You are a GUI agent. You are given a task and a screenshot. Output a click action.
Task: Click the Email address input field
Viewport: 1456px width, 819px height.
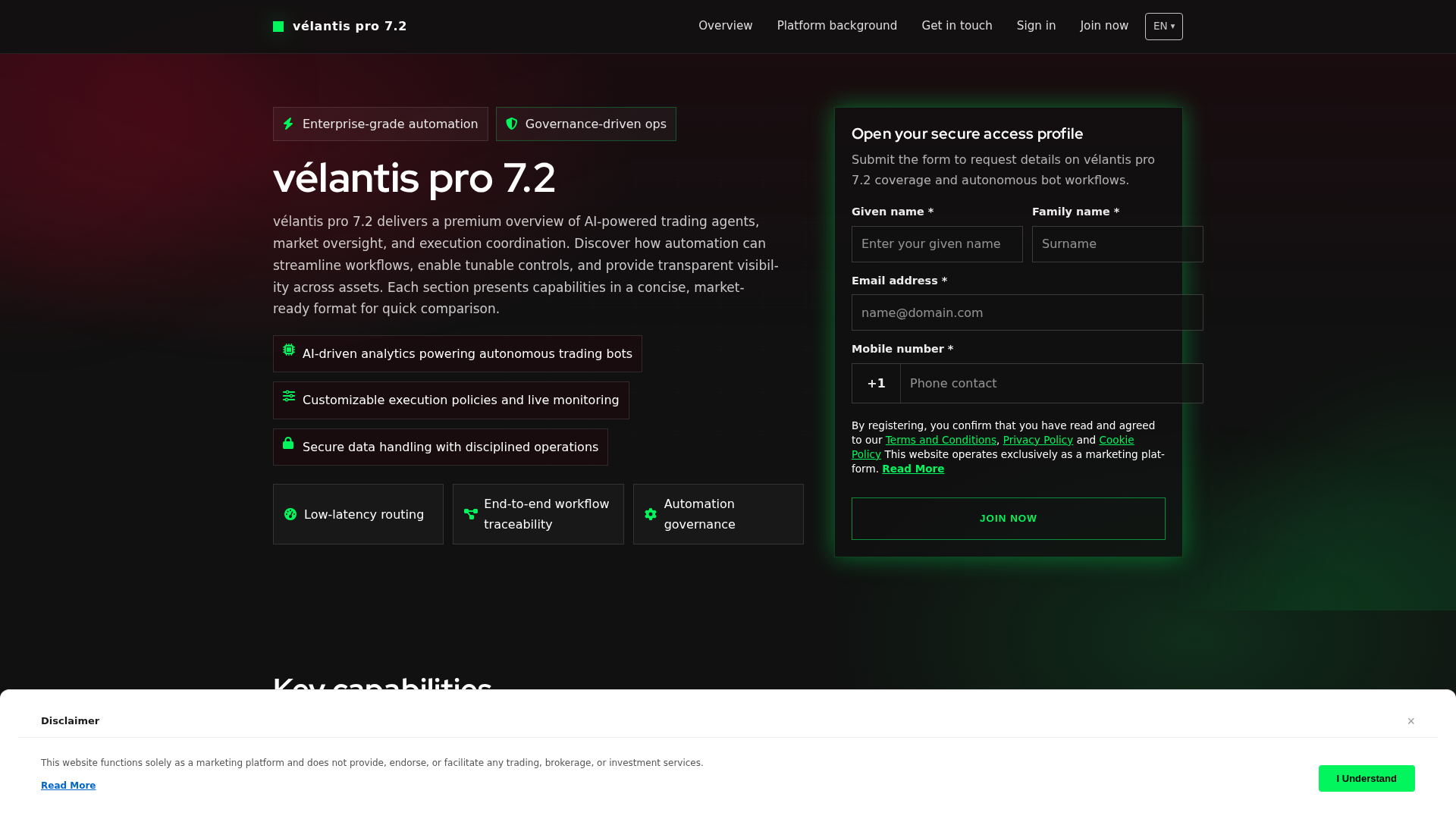(1028, 312)
